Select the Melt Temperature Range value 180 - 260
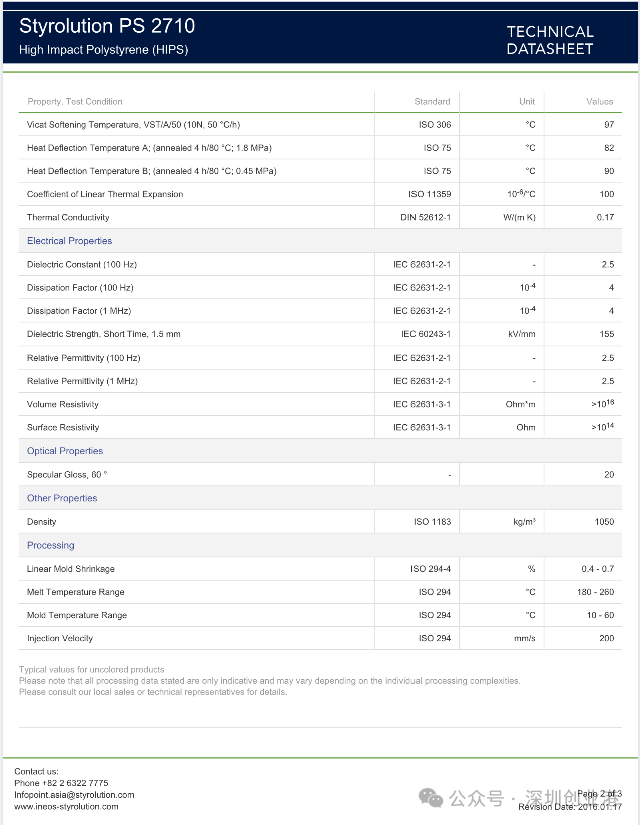Image resolution: width=640 pixels, height=825 pixels. click(595, 592)
